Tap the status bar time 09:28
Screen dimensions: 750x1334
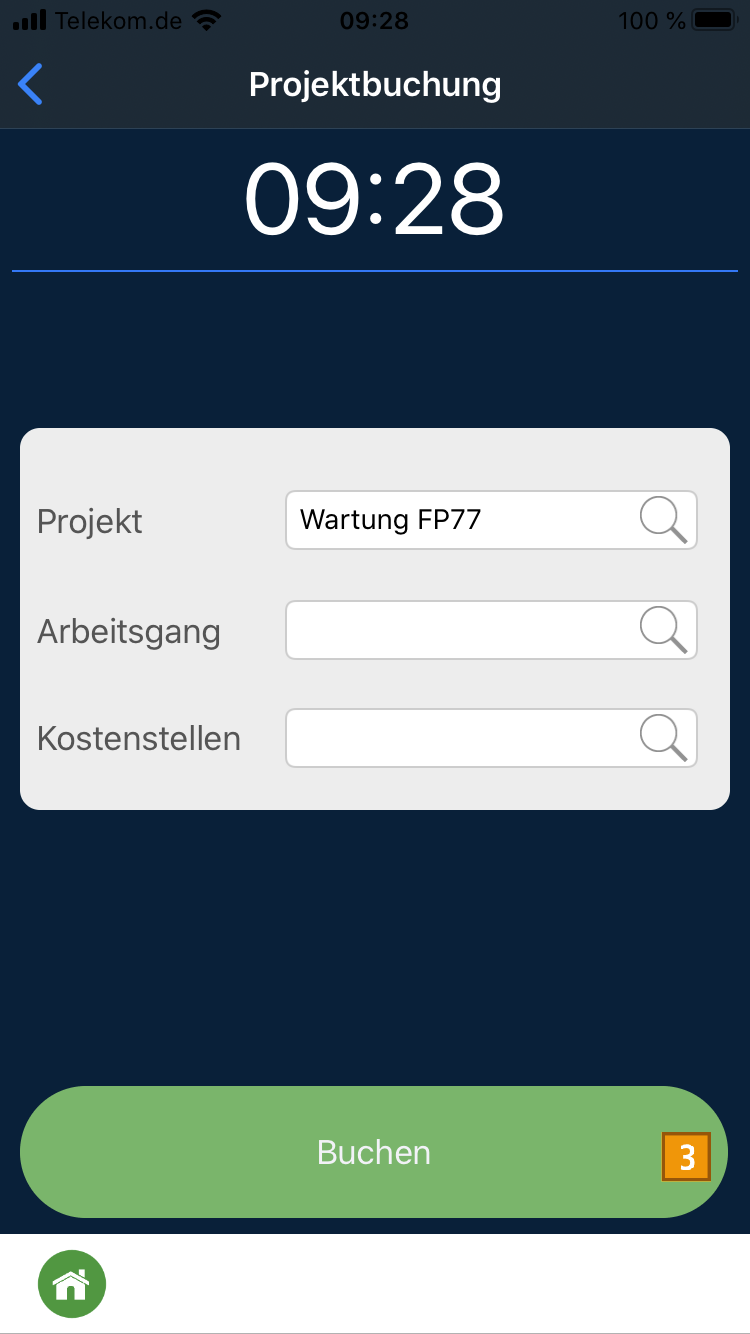click(x=374, y=20)
